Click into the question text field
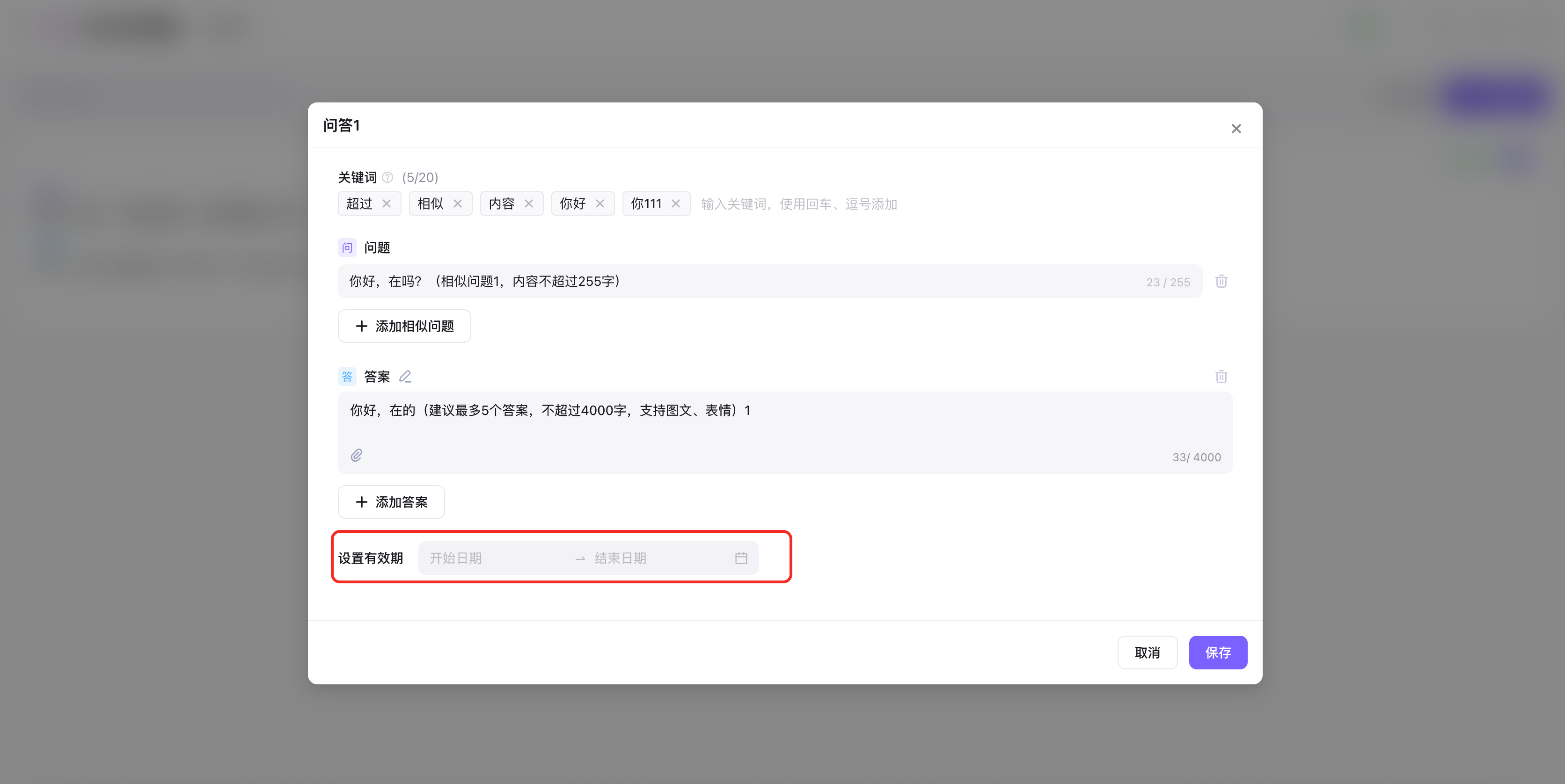This screenshot has width=1565, height=784. point(729,282)
